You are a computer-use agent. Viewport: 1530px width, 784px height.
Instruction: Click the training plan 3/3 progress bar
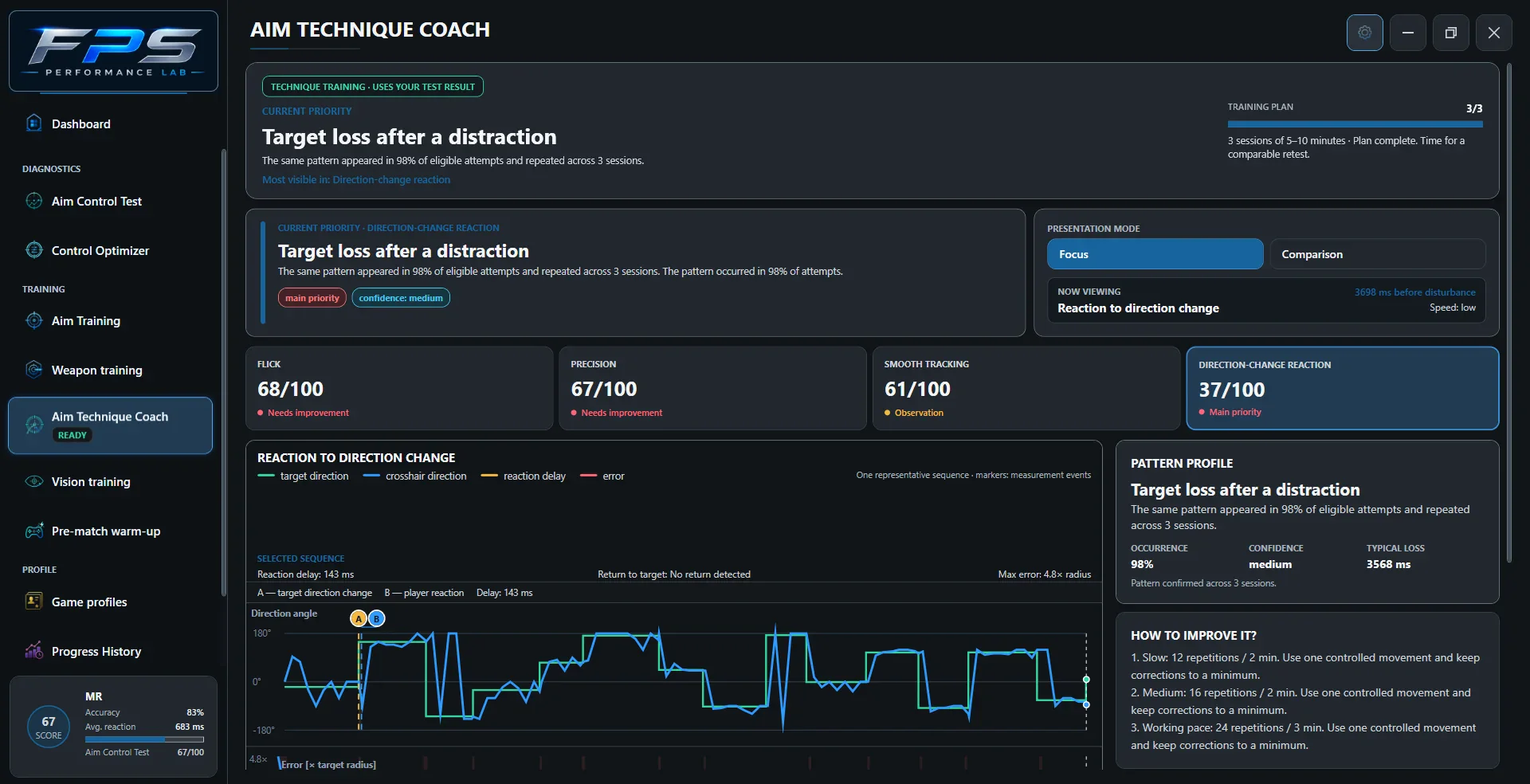1355,124
